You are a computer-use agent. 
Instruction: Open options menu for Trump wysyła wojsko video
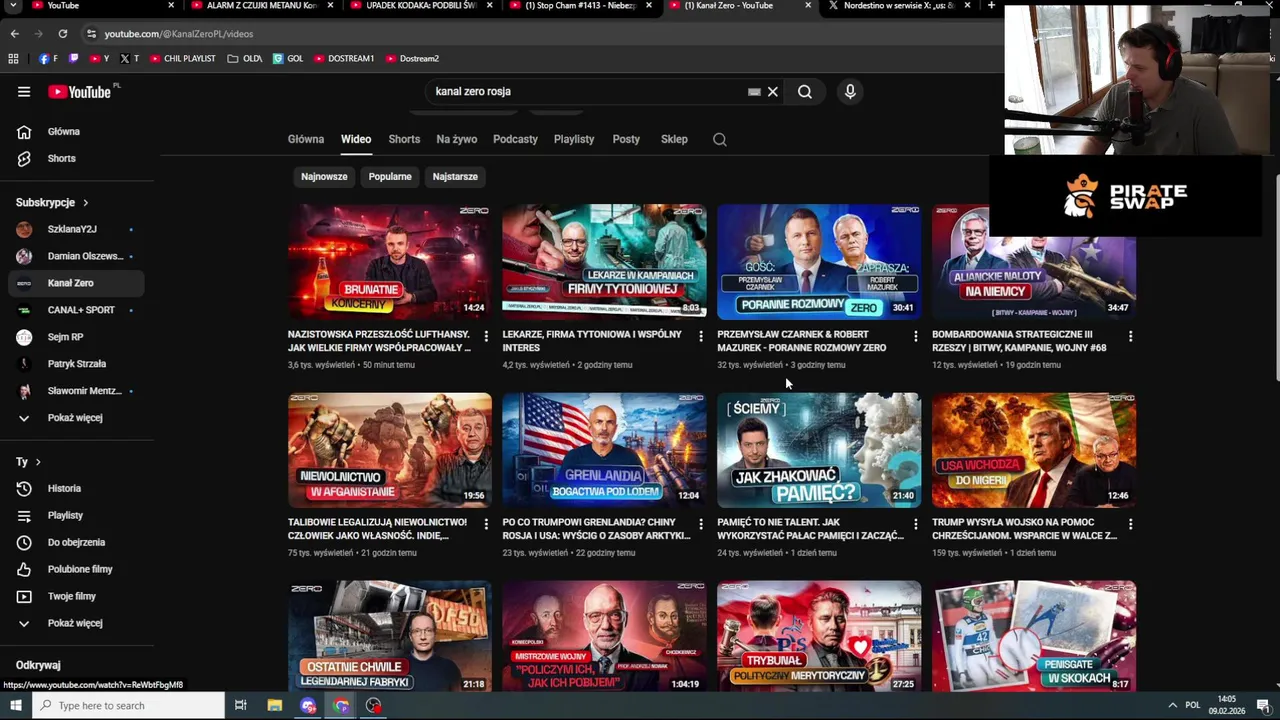1131,524
